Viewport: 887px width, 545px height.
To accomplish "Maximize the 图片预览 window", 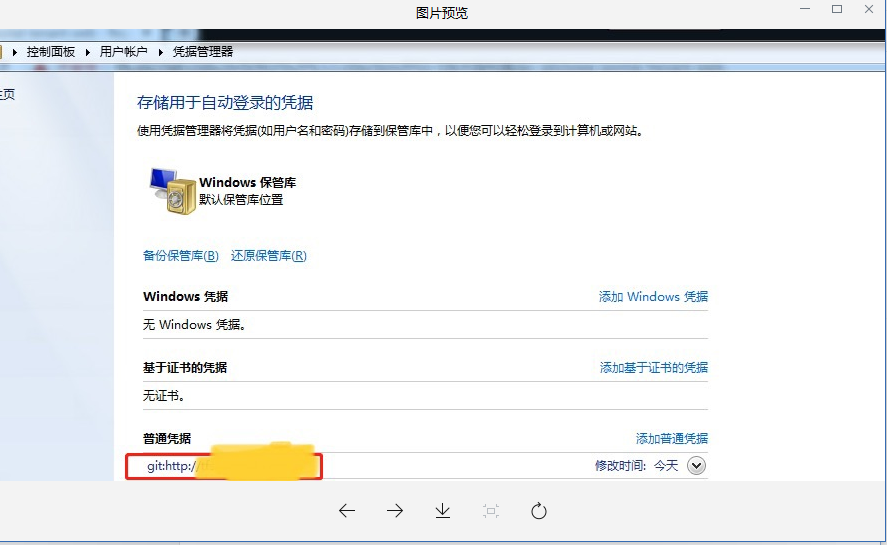I will [837, 9].
